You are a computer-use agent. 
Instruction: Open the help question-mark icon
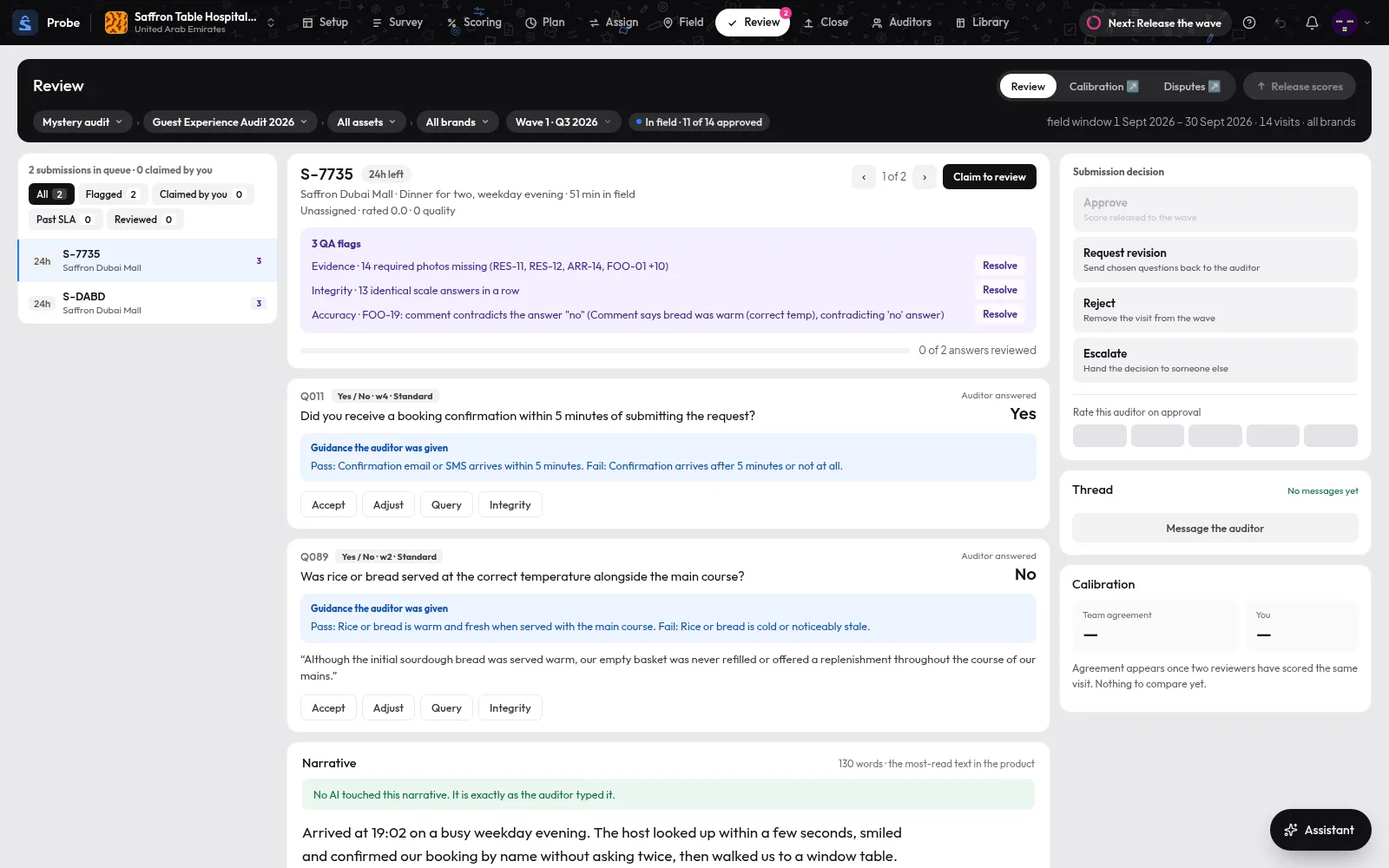(x=1249, y=23)
